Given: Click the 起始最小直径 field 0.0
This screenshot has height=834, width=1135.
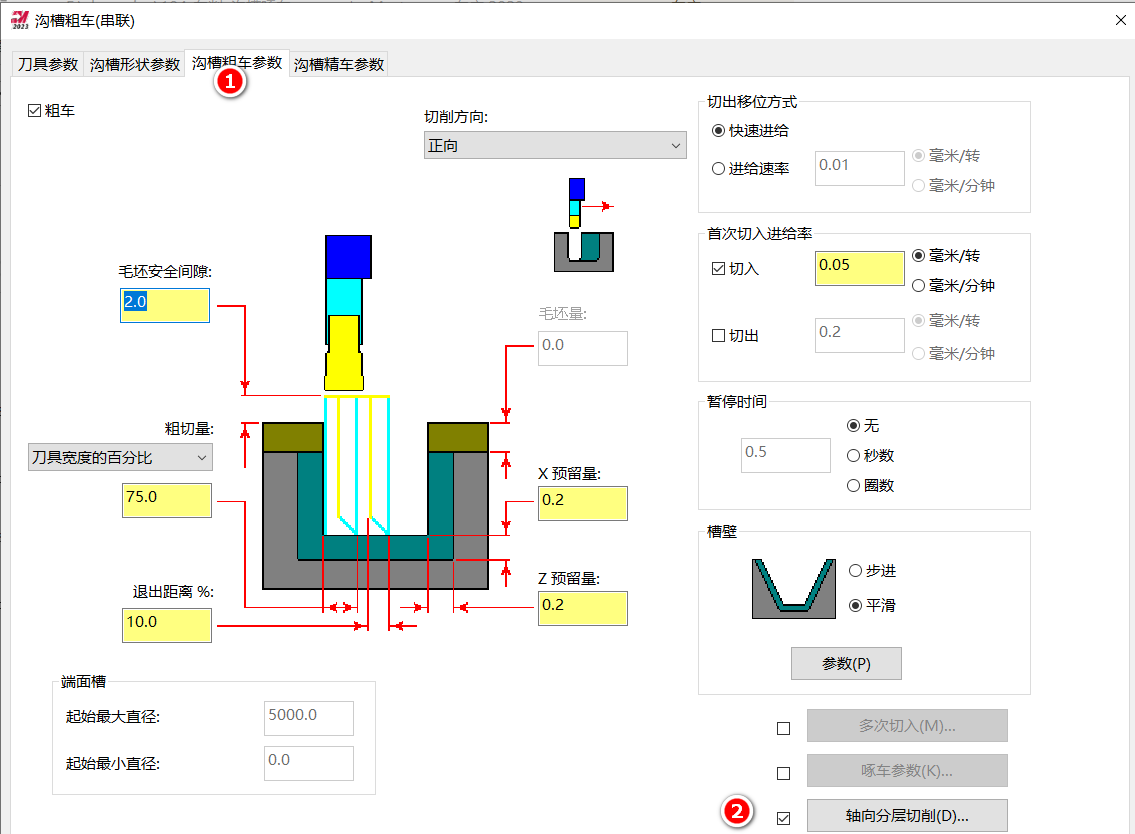Looking at the screenshot, I should tap(309, 763).
